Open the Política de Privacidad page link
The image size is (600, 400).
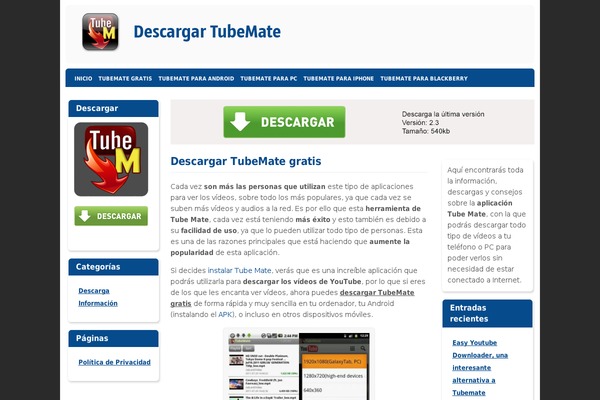(x=114, y=362)
